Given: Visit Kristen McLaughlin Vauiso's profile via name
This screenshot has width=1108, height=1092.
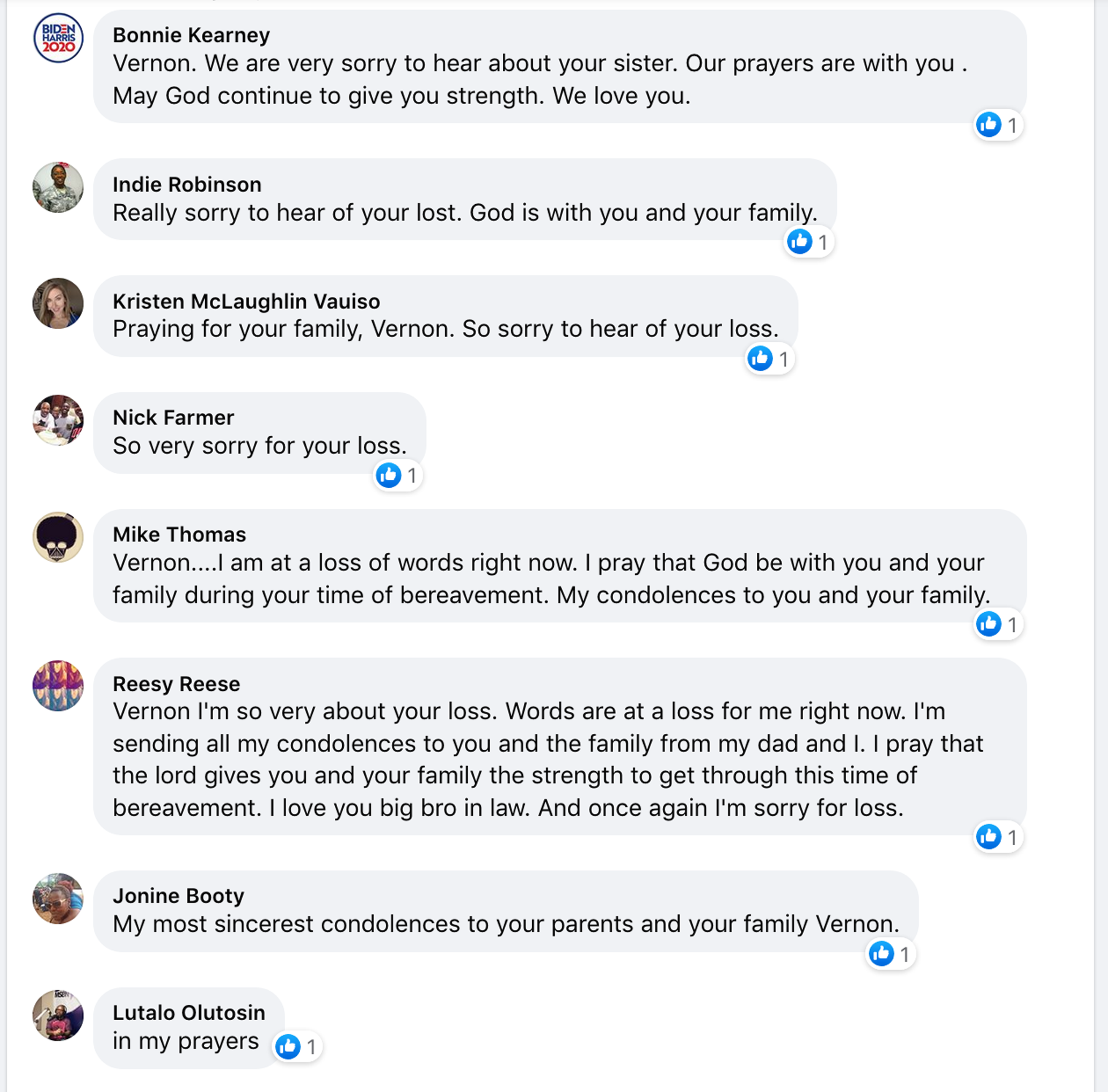Looking at the screenshot, I should point(246,302).
